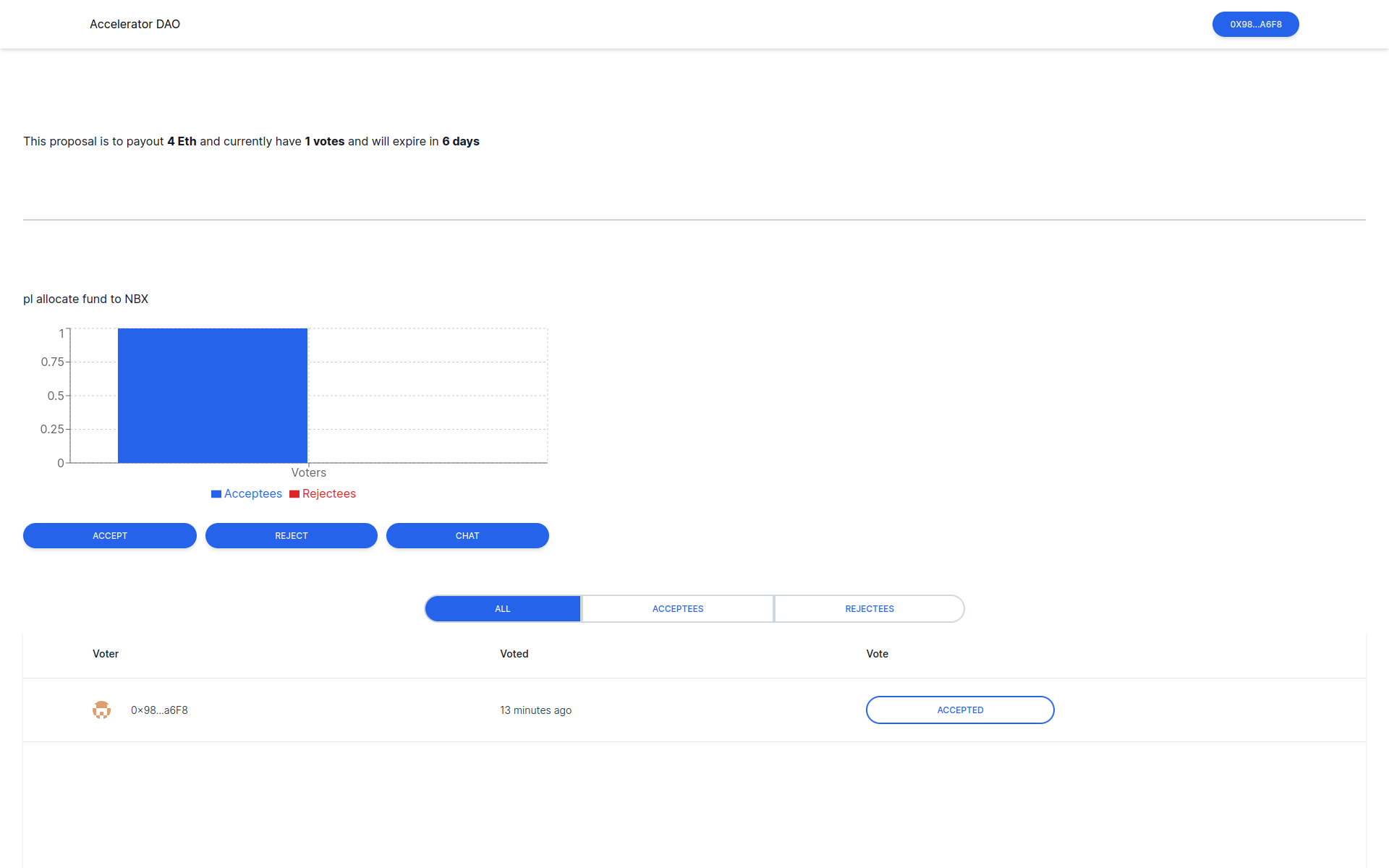
Task: Click the Rejectees legend label
Action: point(329,494)
